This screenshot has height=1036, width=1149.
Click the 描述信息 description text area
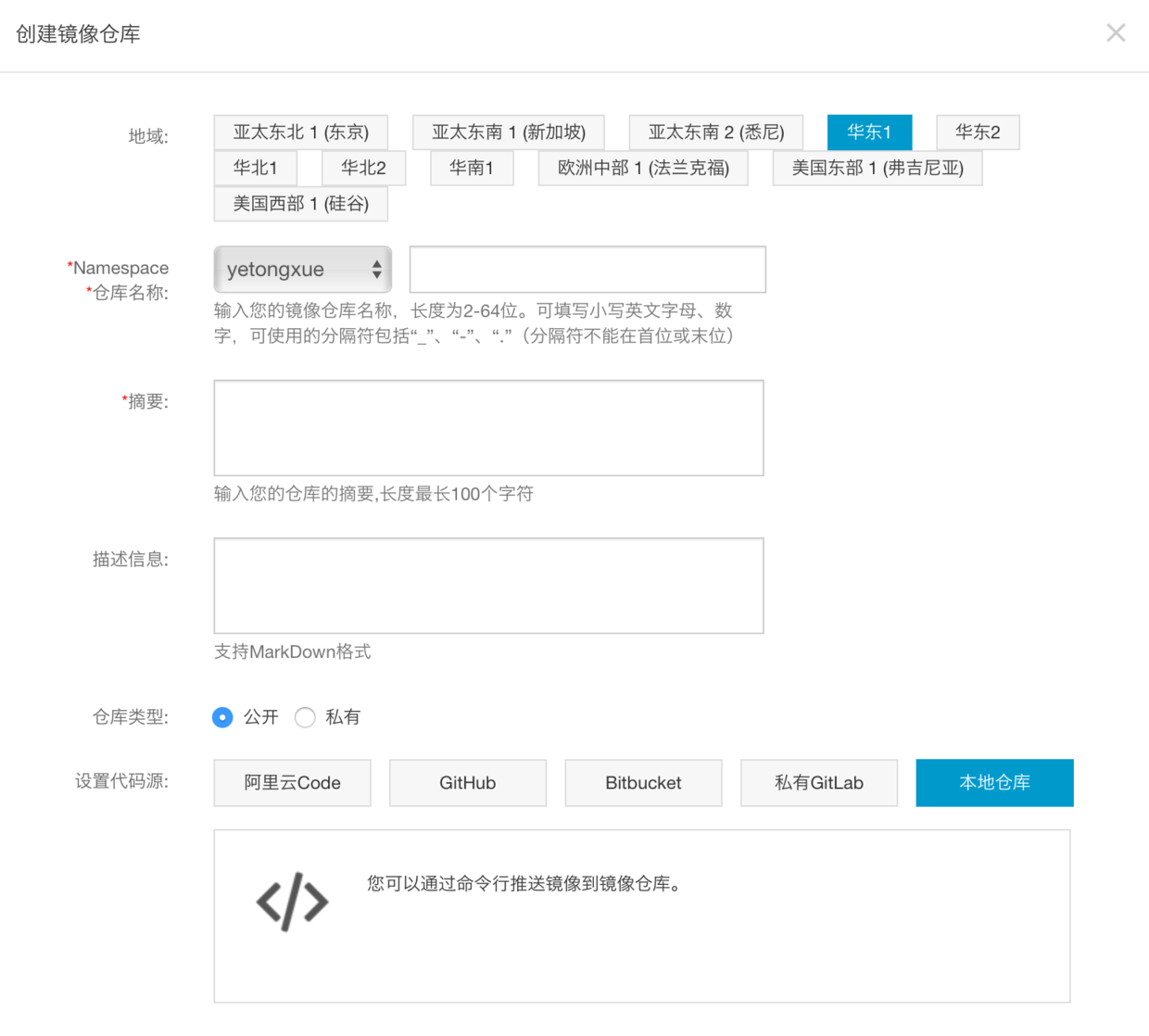tap(488, 586)
